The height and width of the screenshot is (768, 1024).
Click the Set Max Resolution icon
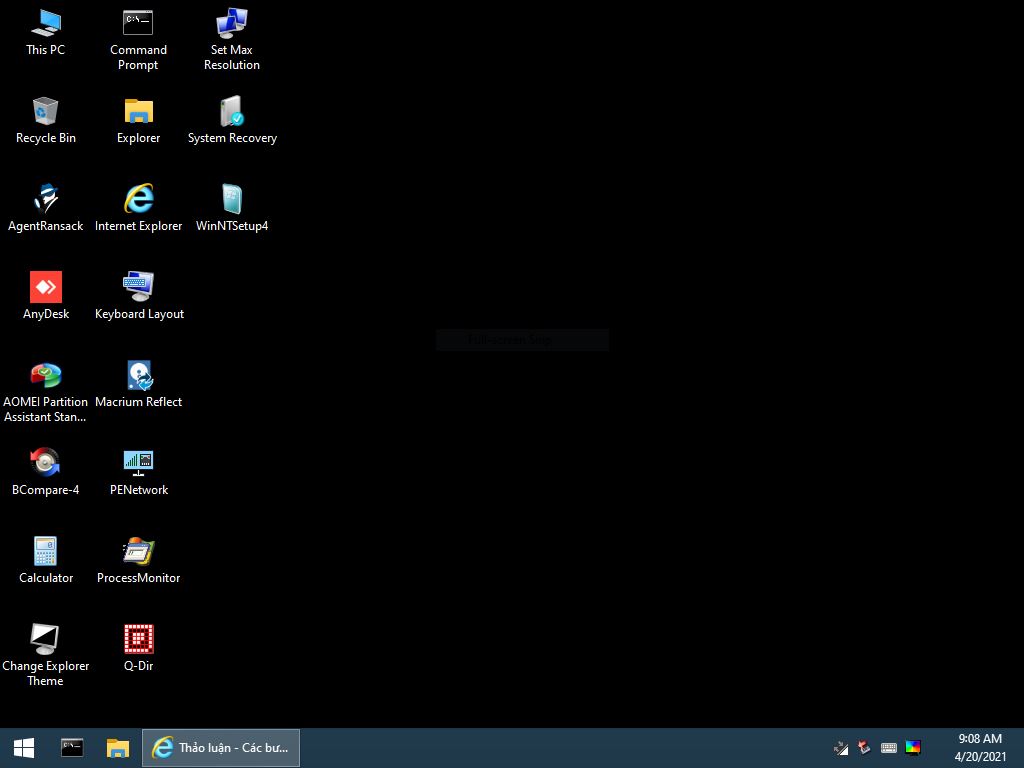coord(231,40)
